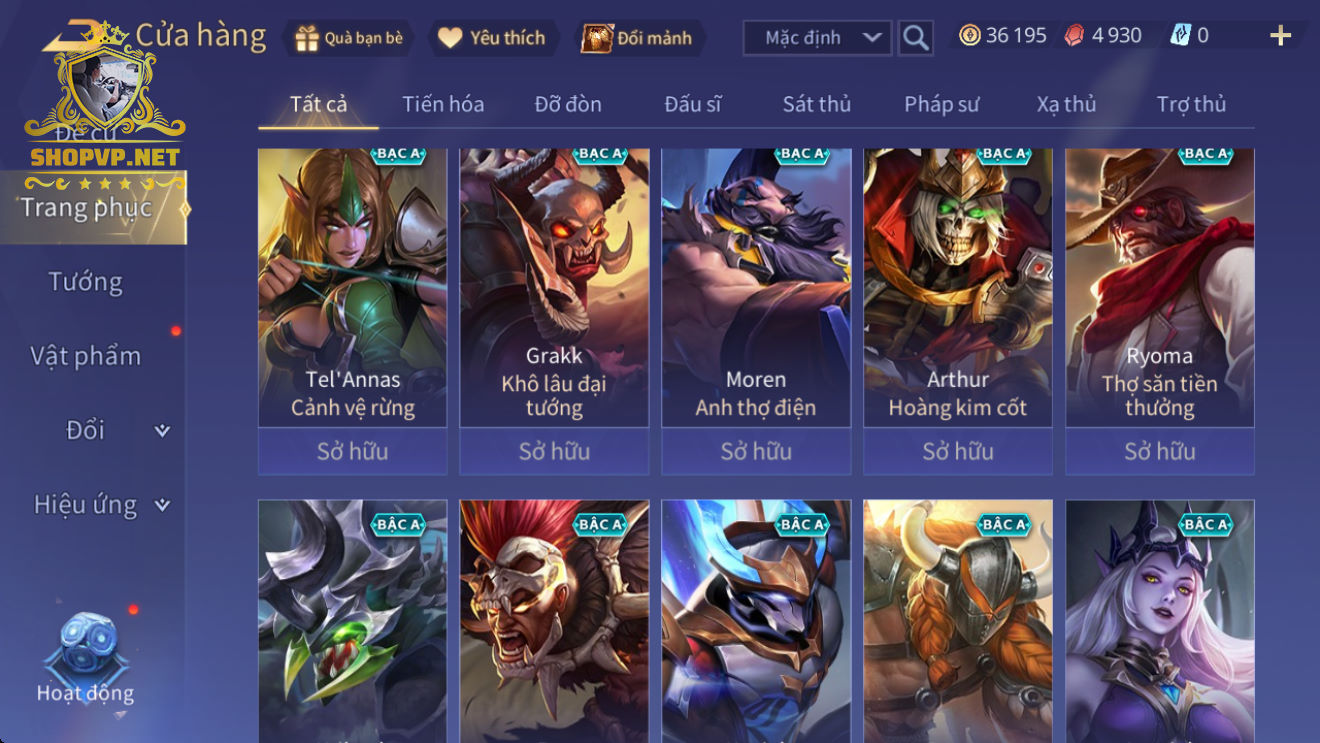
Task: Switch to the Tiến hóa tab
Action: point(443,104)
